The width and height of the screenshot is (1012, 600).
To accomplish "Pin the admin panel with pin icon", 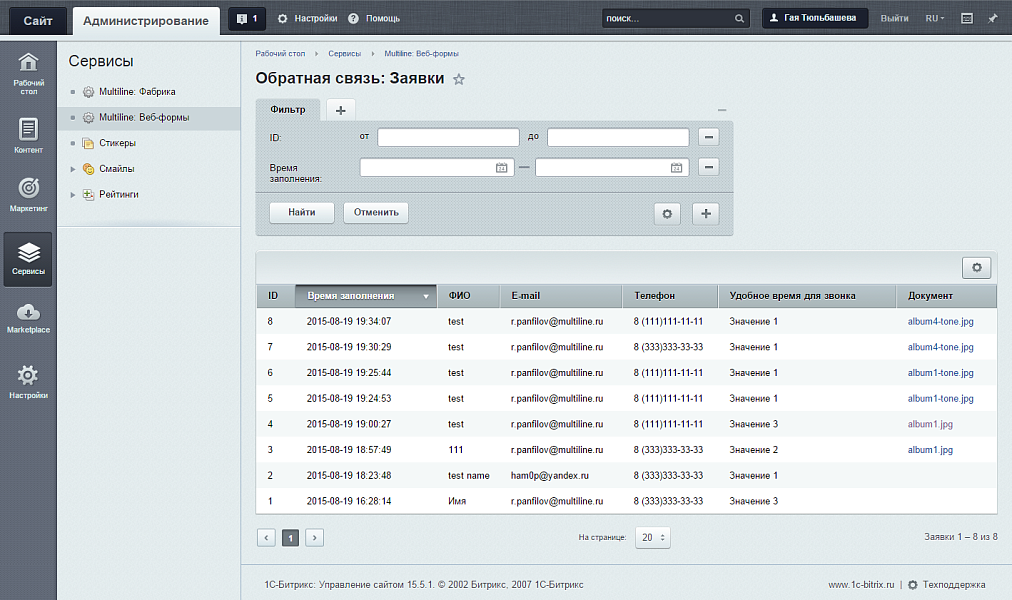I will click(993, 18).
